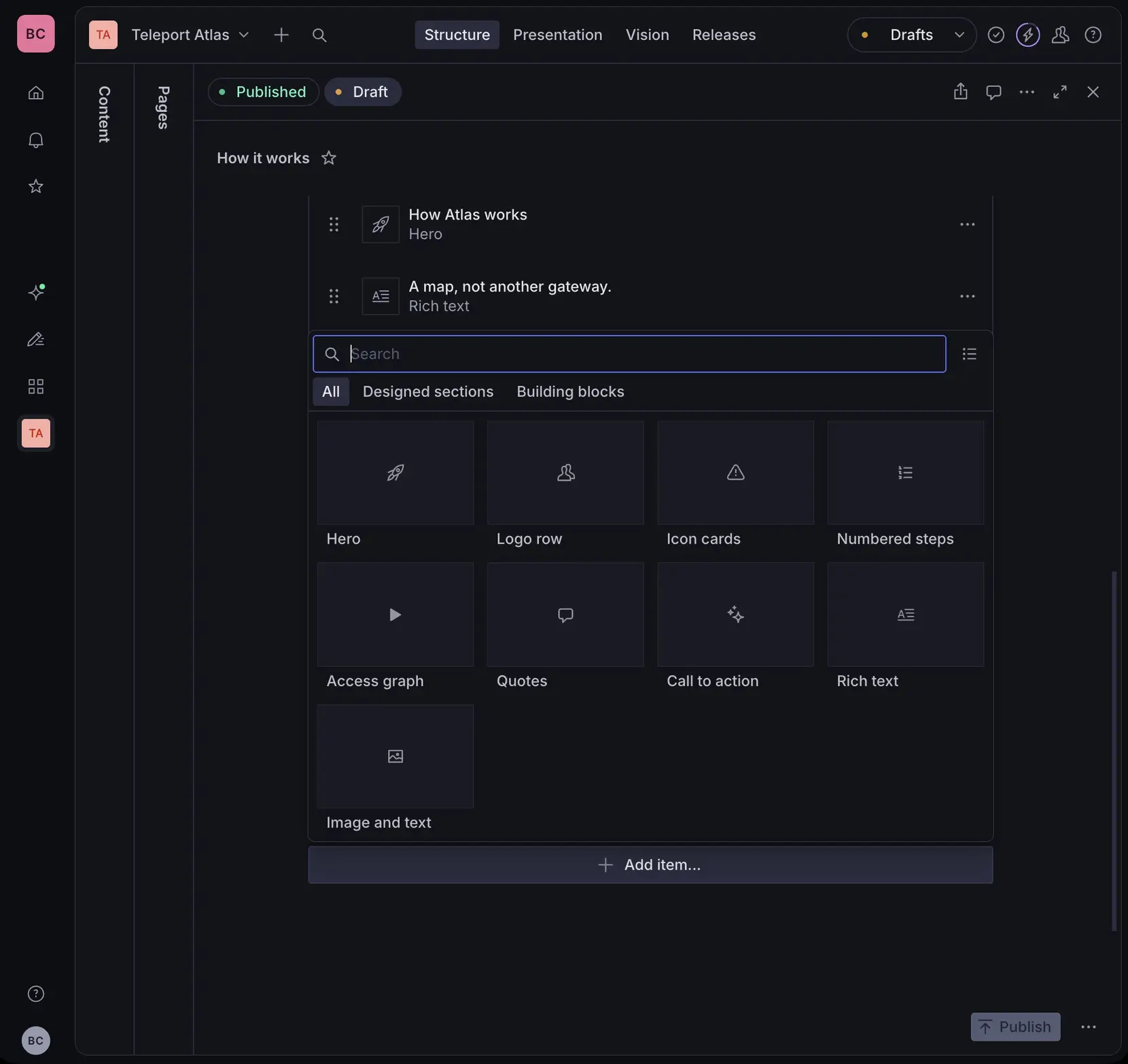This screenshot has height=1064, width=1128.
Task: Click the BC organization avatar at top left
Action: [35, 33]
